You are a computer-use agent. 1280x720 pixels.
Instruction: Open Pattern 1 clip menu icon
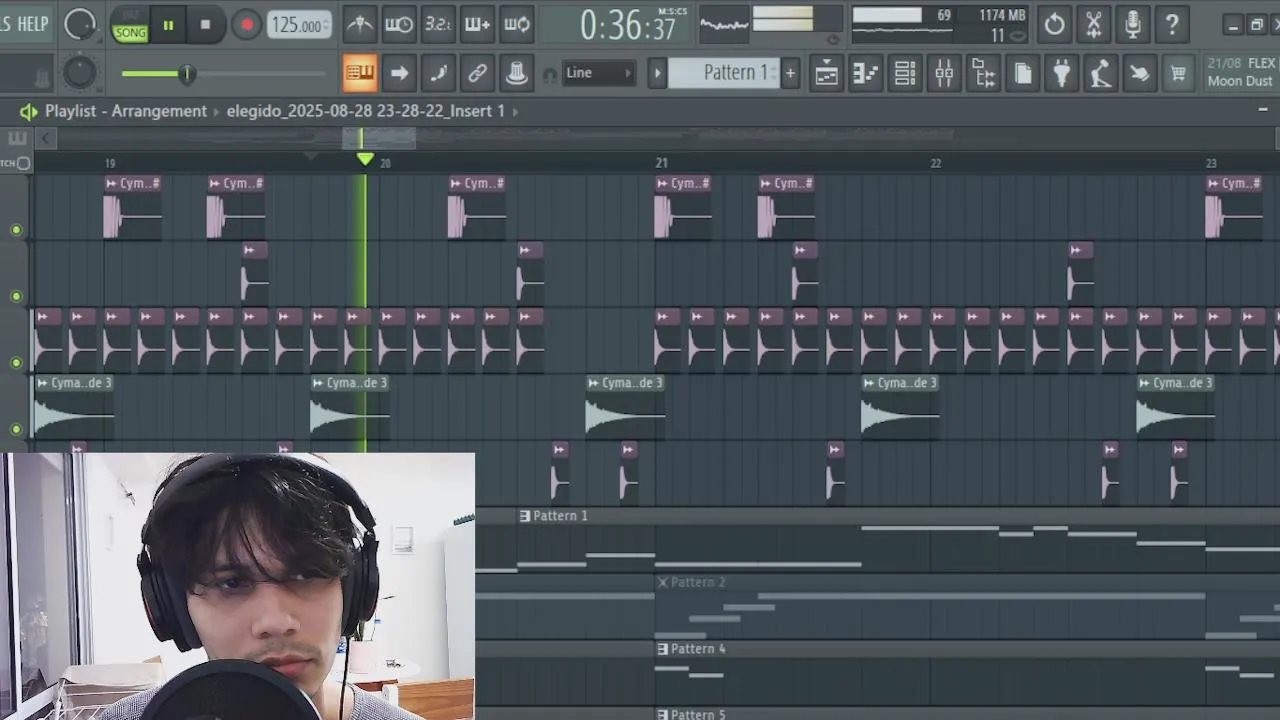525,516
